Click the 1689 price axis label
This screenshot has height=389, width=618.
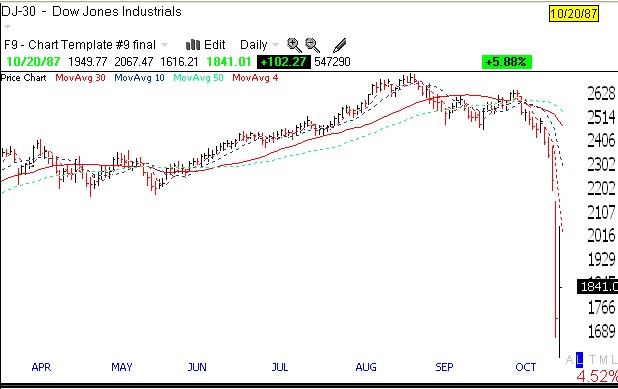[601, 331]
